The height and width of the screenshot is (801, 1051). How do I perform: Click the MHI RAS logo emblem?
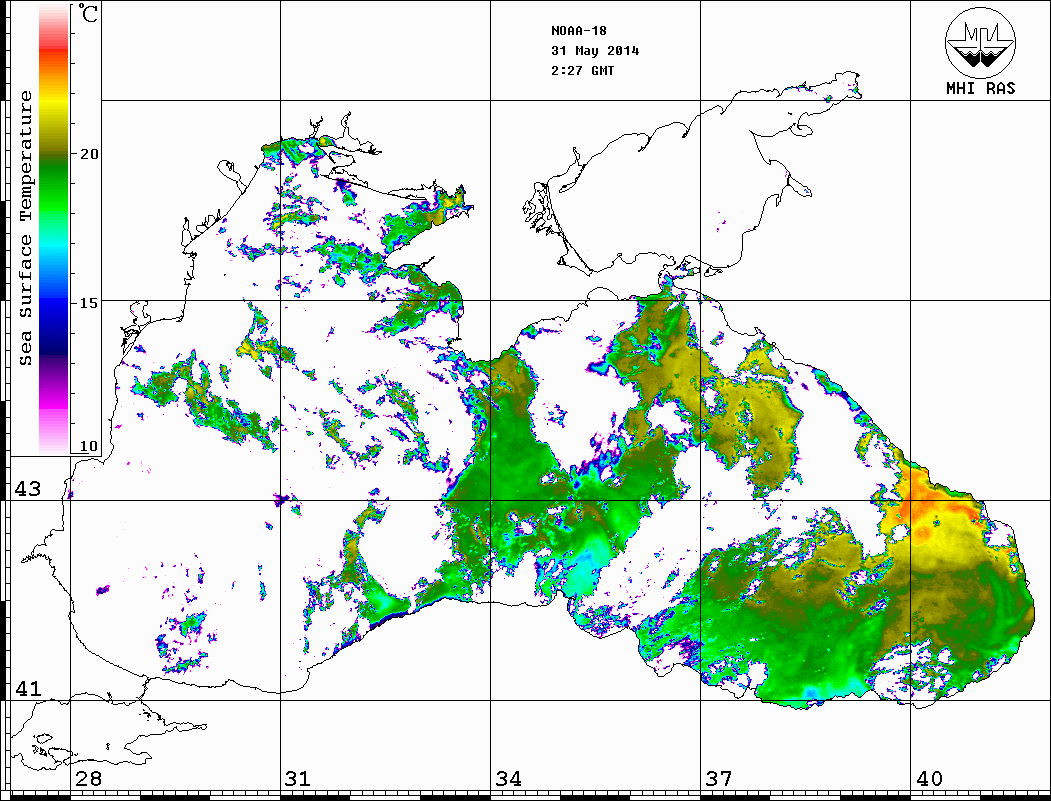point(981,42)
